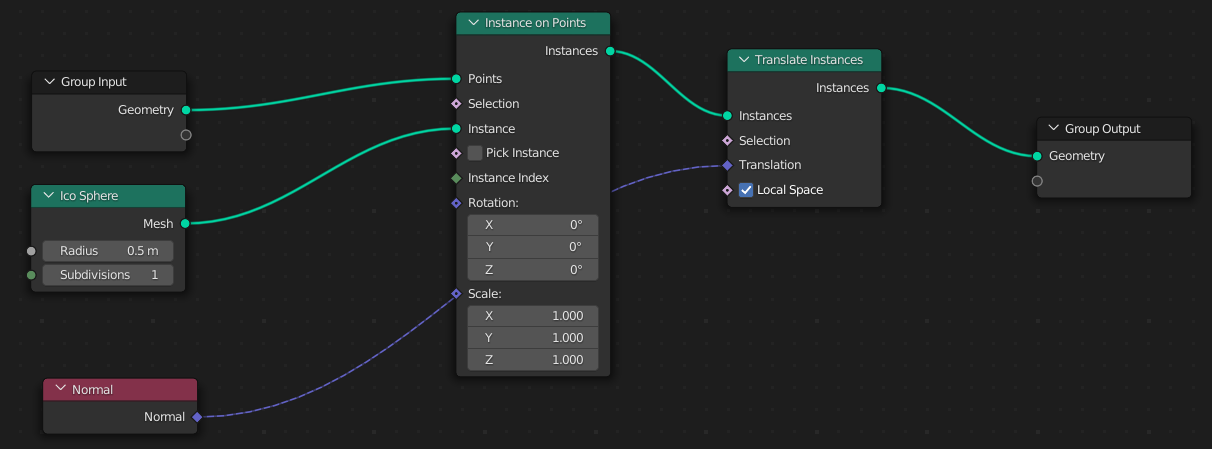This screenshot has height=449, width=1212.
Task: Click the Mesh output socket of Ico Sphere
Action: pos(186,224)
